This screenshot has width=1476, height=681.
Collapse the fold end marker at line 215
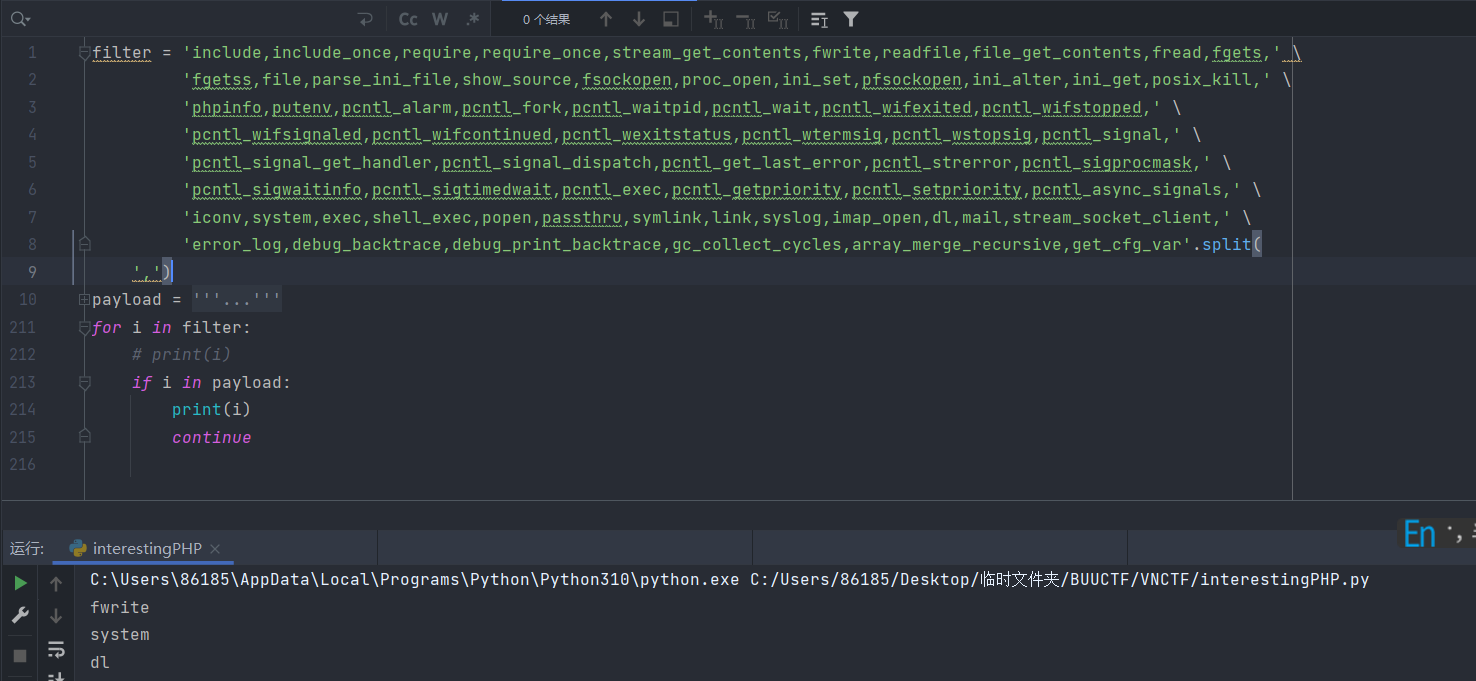click(84, 436)
